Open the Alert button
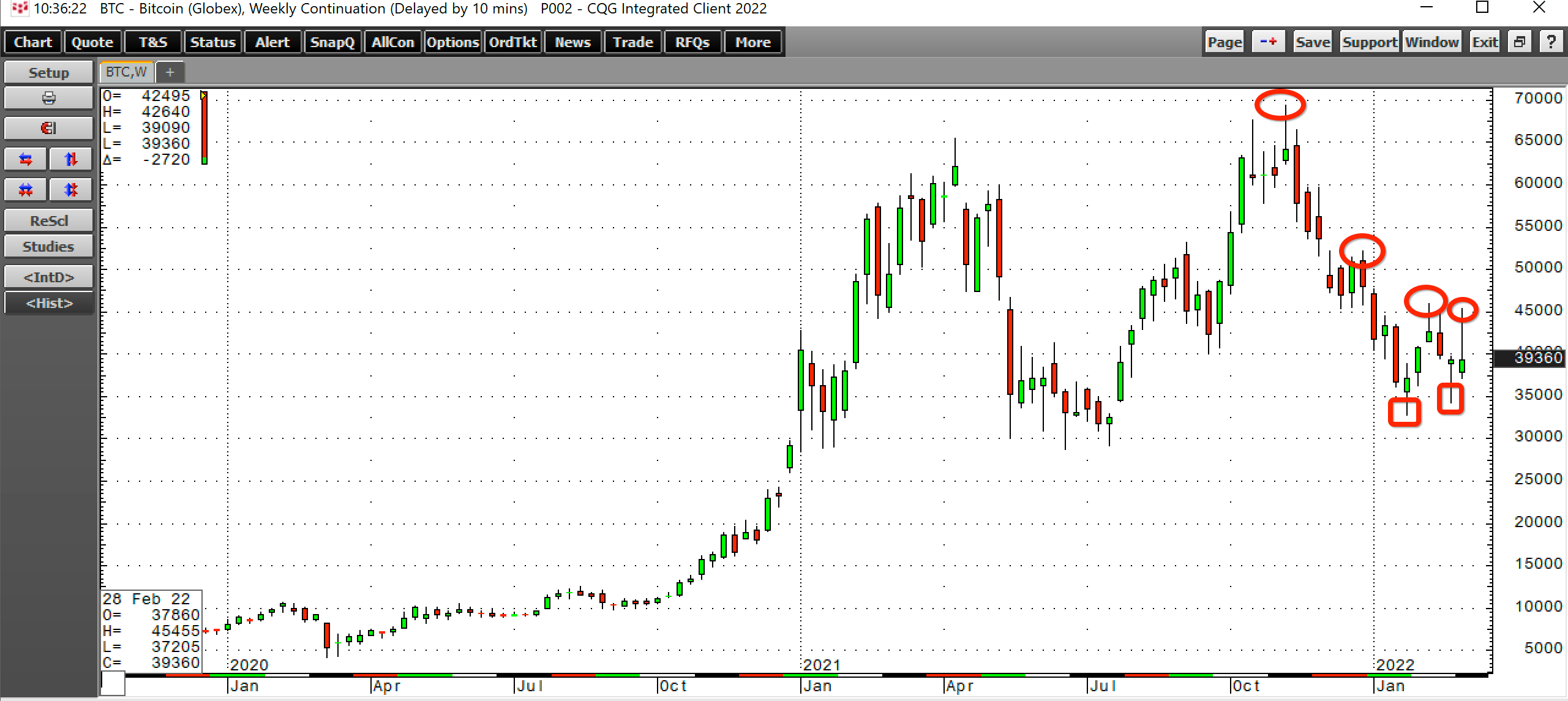 [x=272, y=42]
